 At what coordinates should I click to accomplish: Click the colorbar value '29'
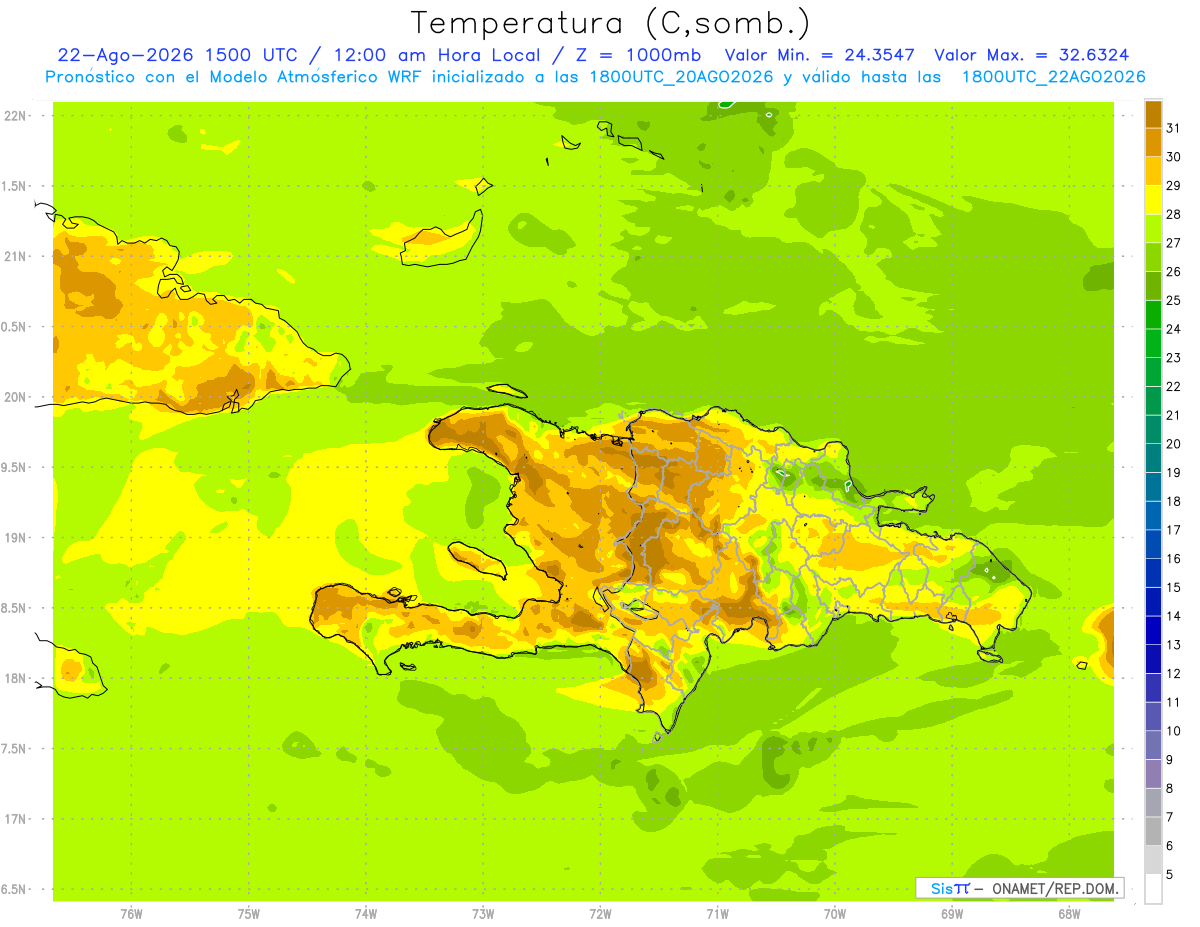pos(1174,186)
